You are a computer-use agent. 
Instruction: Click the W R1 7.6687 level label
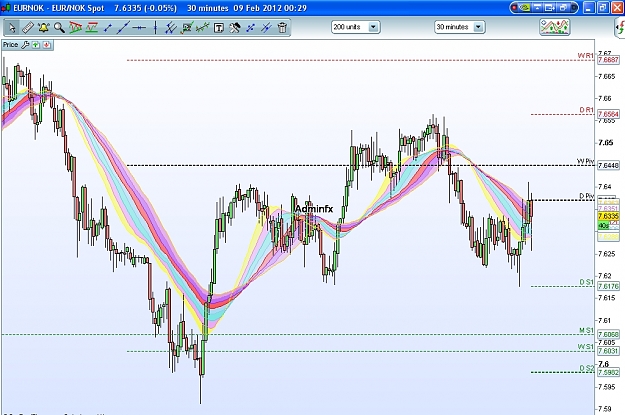click(x=608, y=60)
